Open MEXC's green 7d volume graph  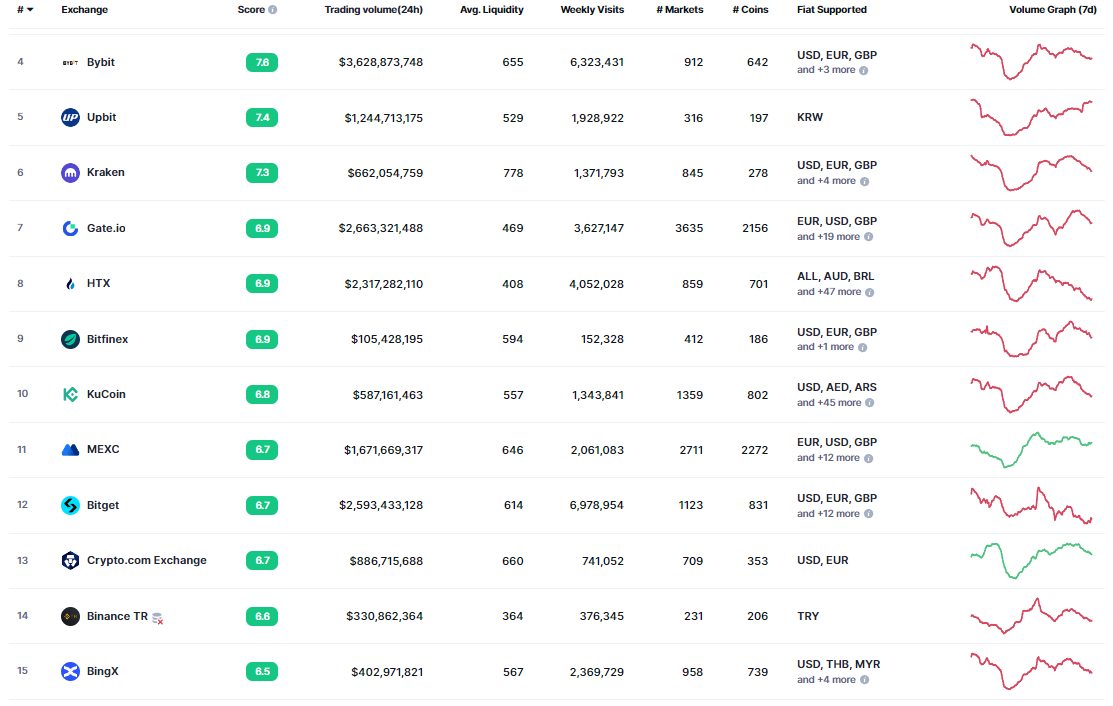(1032, 450)
